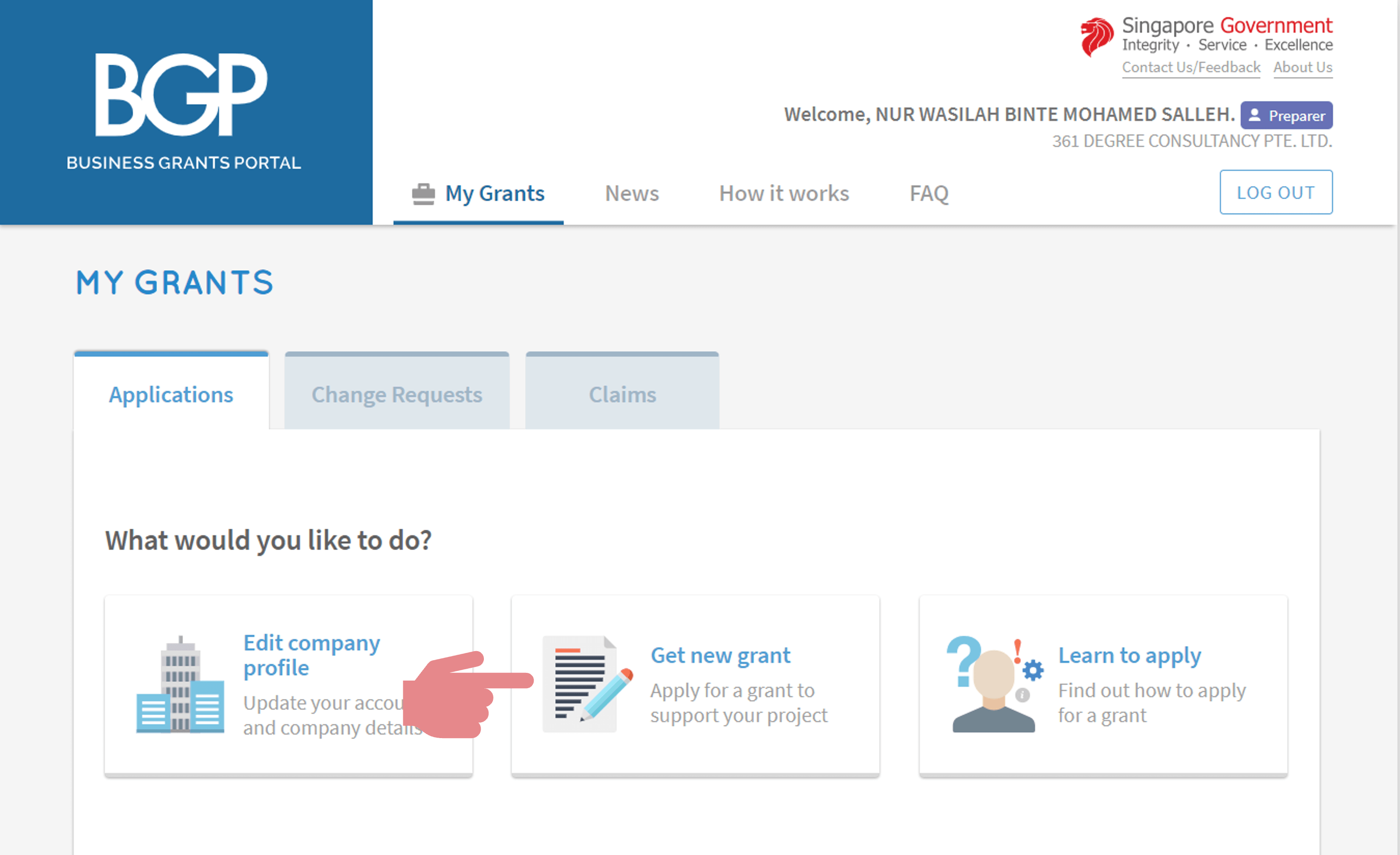Open the FAQ navigation item
Image resolution: width=1400 pixels, height=855 pixels.
pyautogui.click(x=929, y=194)
